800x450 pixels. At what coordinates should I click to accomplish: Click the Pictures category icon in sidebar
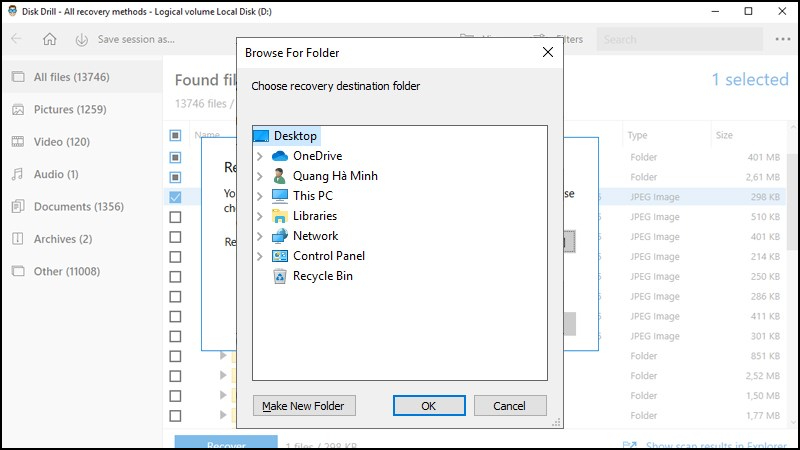click(17, 110)
